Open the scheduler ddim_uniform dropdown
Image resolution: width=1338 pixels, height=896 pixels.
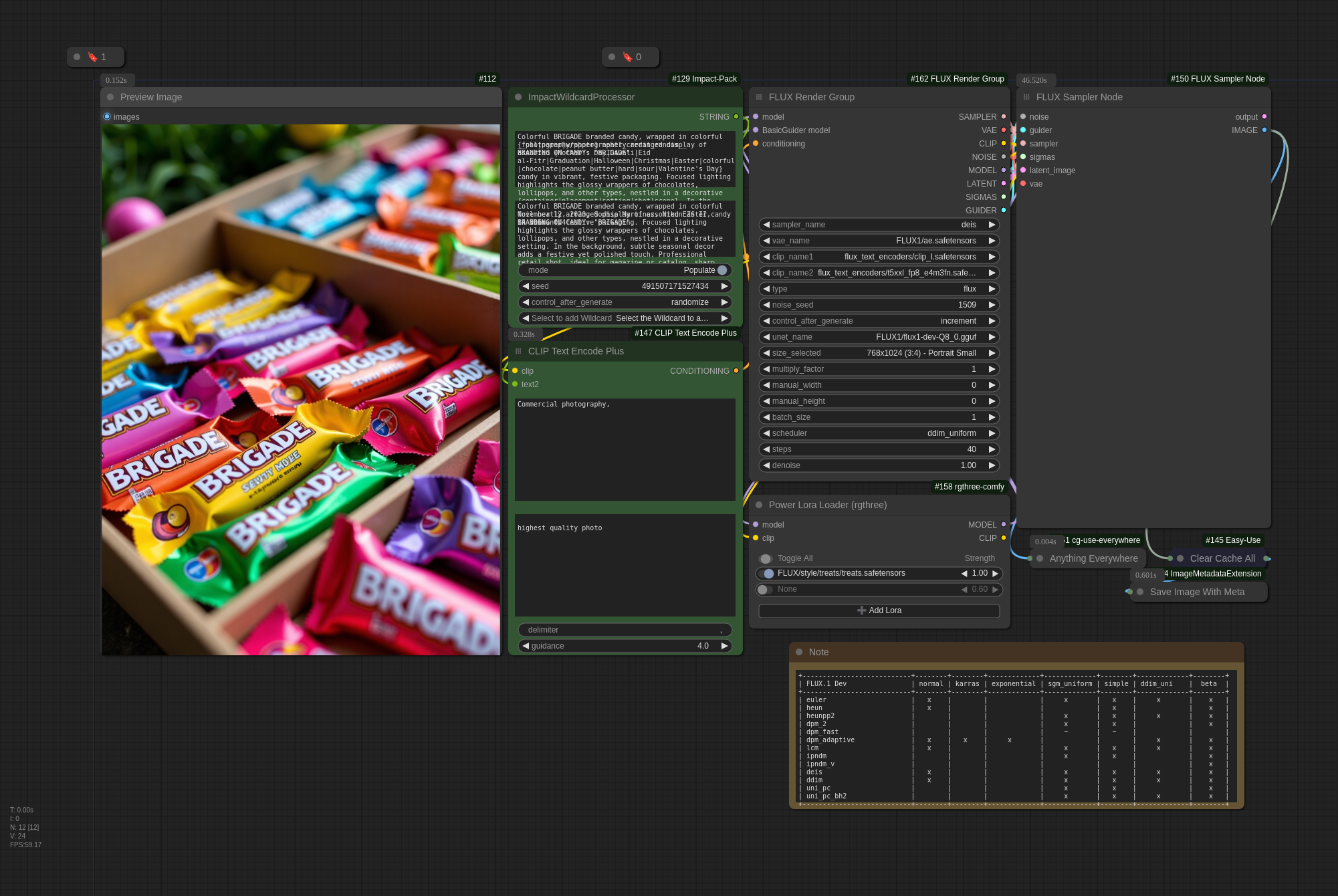pyautogui.click(x=879, y=433)
